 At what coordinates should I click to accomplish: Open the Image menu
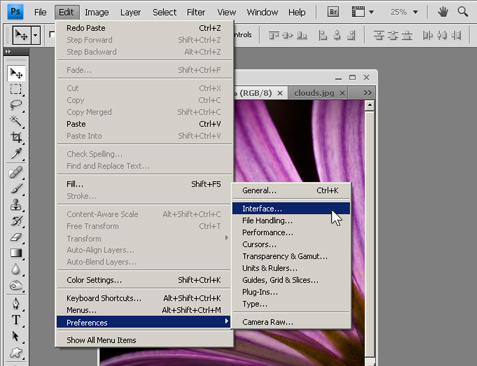click(97, 12)
